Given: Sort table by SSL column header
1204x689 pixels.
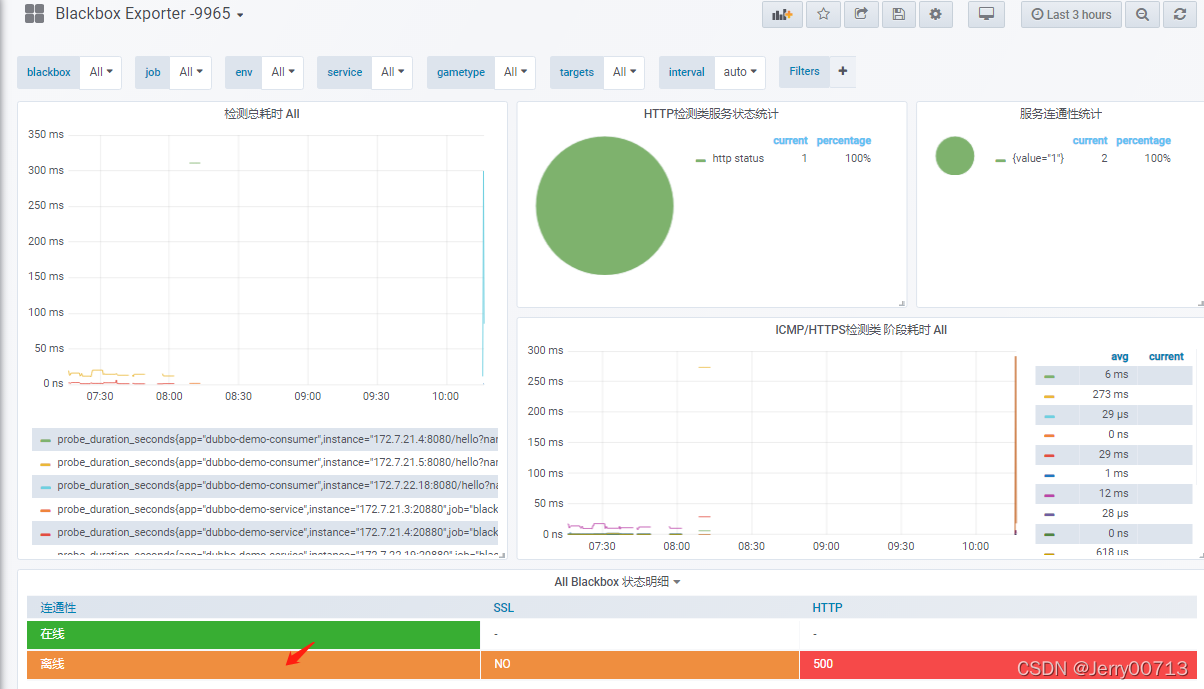Looking at the screenshot, I should coord(503,608).
